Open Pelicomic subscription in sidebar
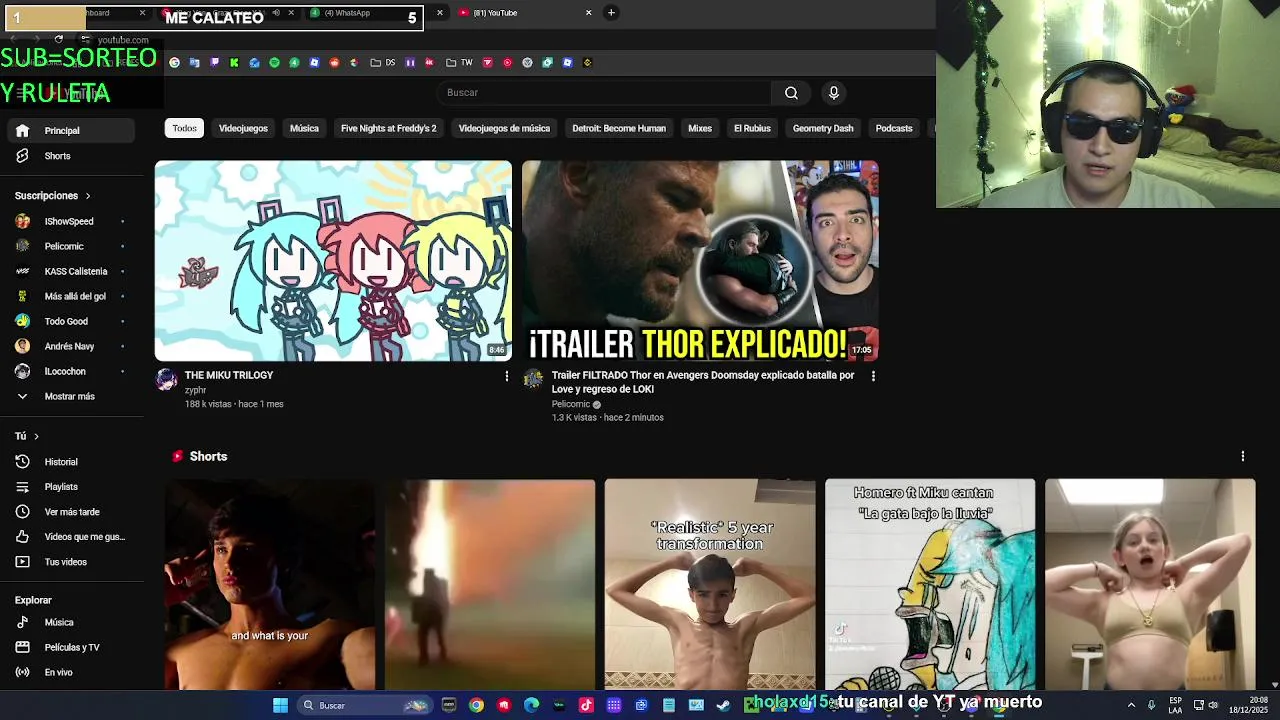 pyautogui.click(x=69, y=246)
